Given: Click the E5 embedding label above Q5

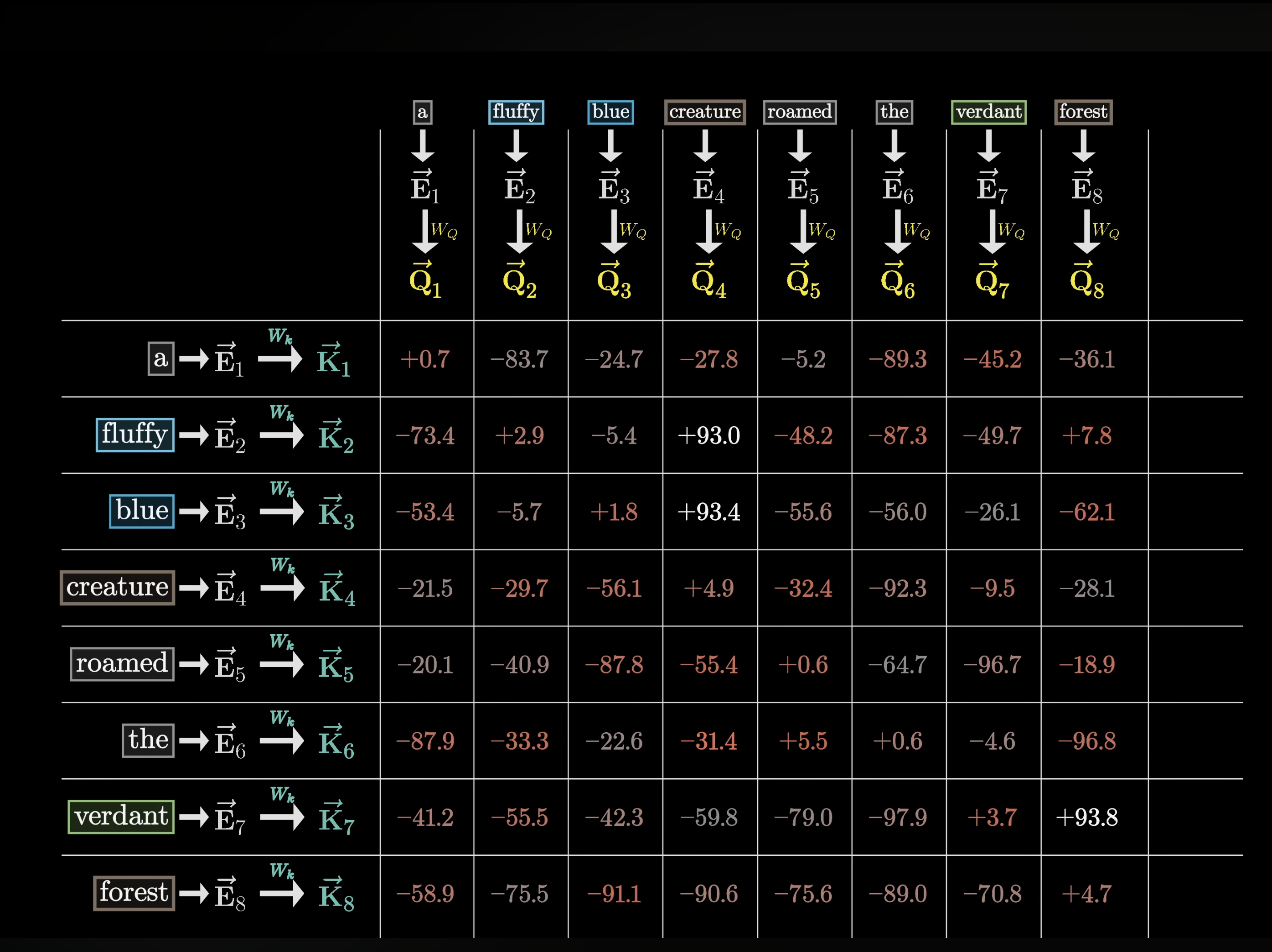Looking at the screenshot, I should pos(803,187).
